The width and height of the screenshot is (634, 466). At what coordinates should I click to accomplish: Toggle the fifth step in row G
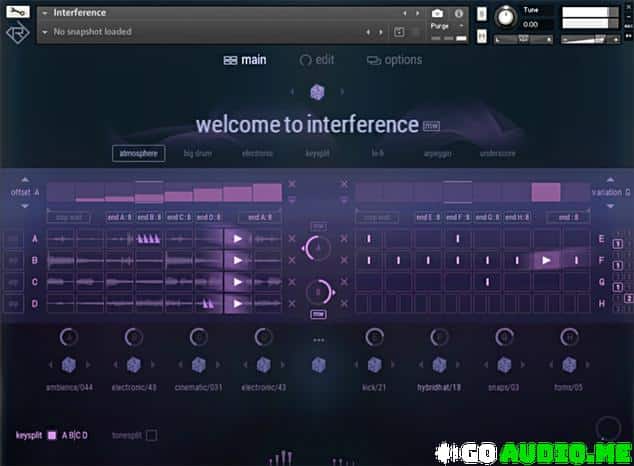coord(487,282)
